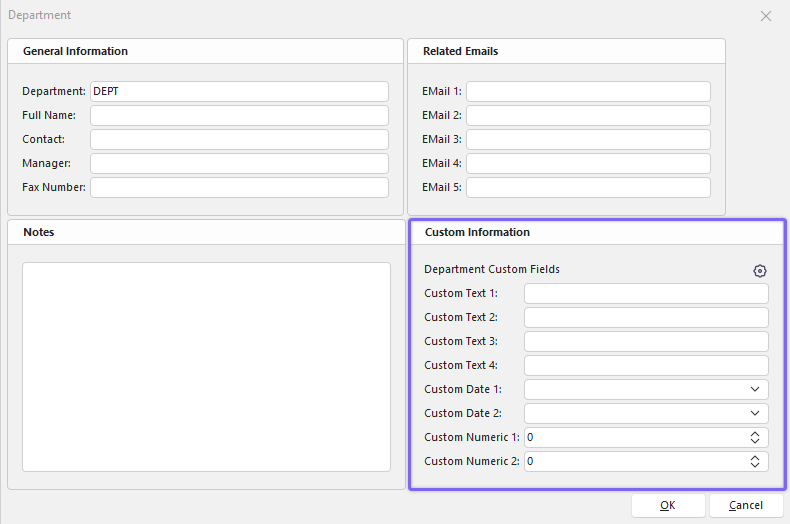The height and width of the screenshot is (524, 790).
Task: Expand the Custom Date 2 dropdown
Action: click(x=754, y=413)
